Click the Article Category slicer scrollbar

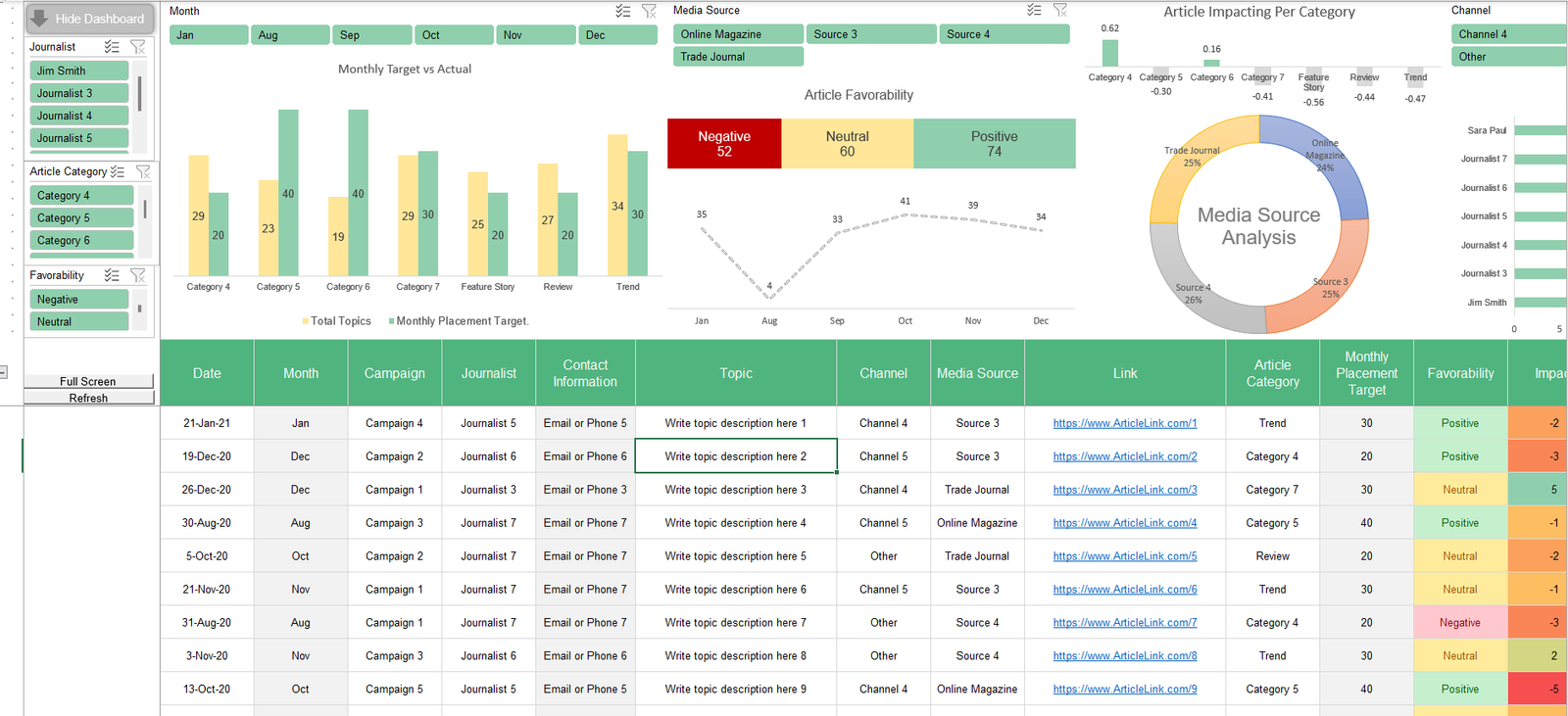tap(145, 210)
